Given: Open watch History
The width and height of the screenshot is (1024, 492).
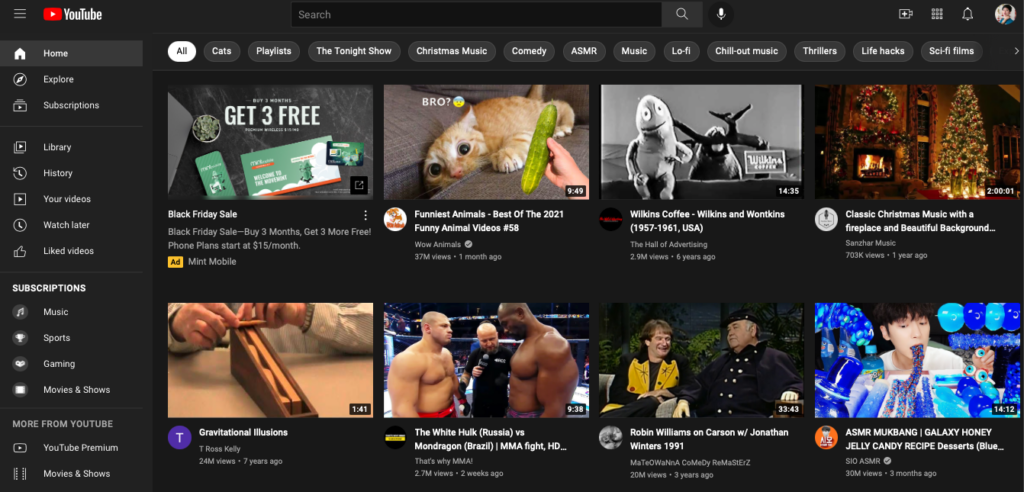Looking at the screenshot, I should (x=71, y=173).
